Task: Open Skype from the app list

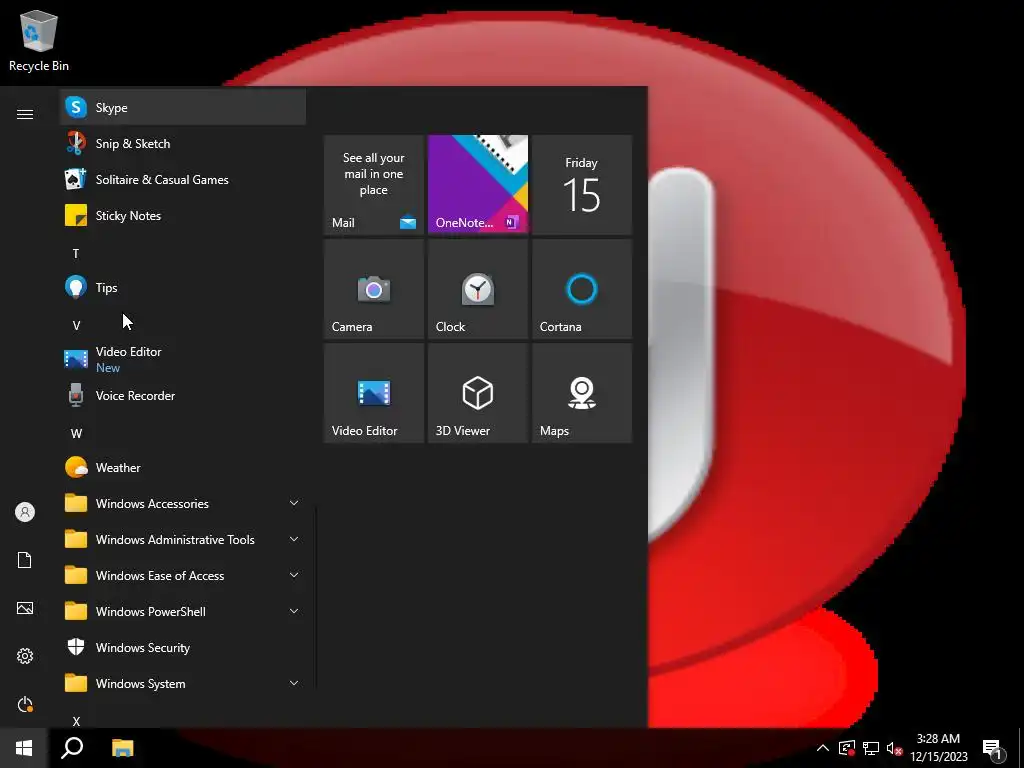Action: 183,107
